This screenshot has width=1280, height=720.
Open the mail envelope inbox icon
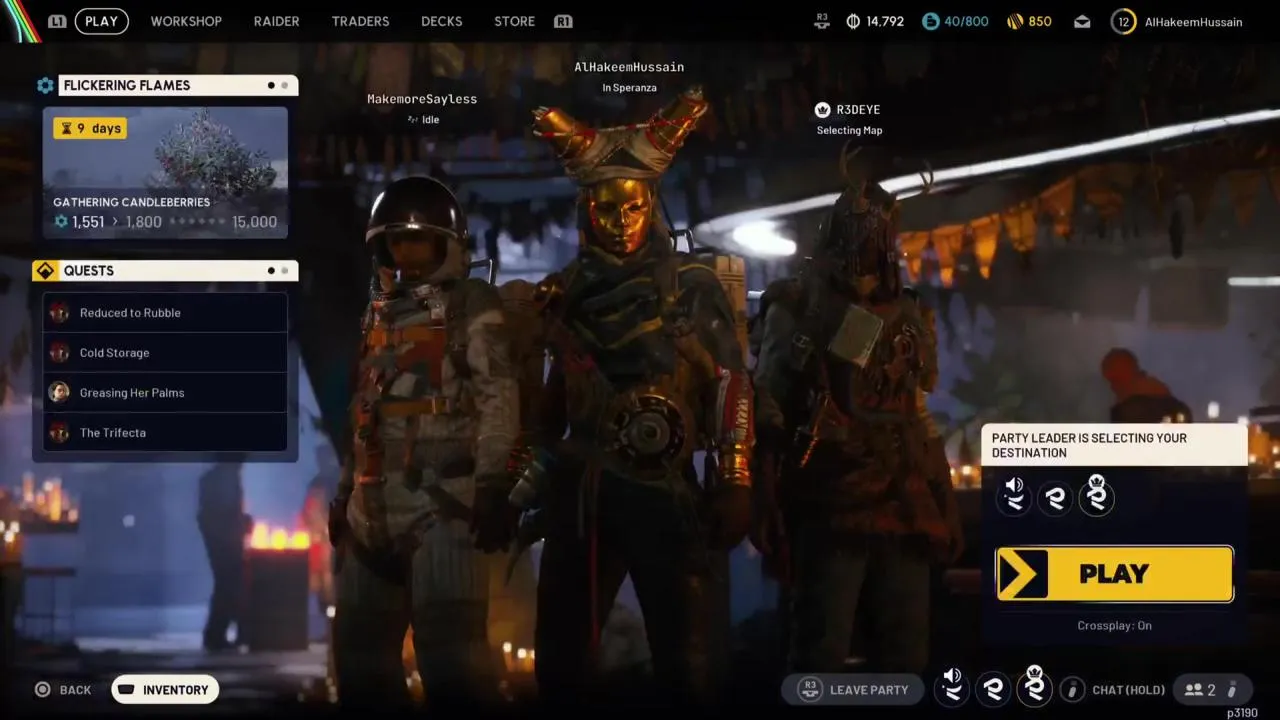[1082, 21]
